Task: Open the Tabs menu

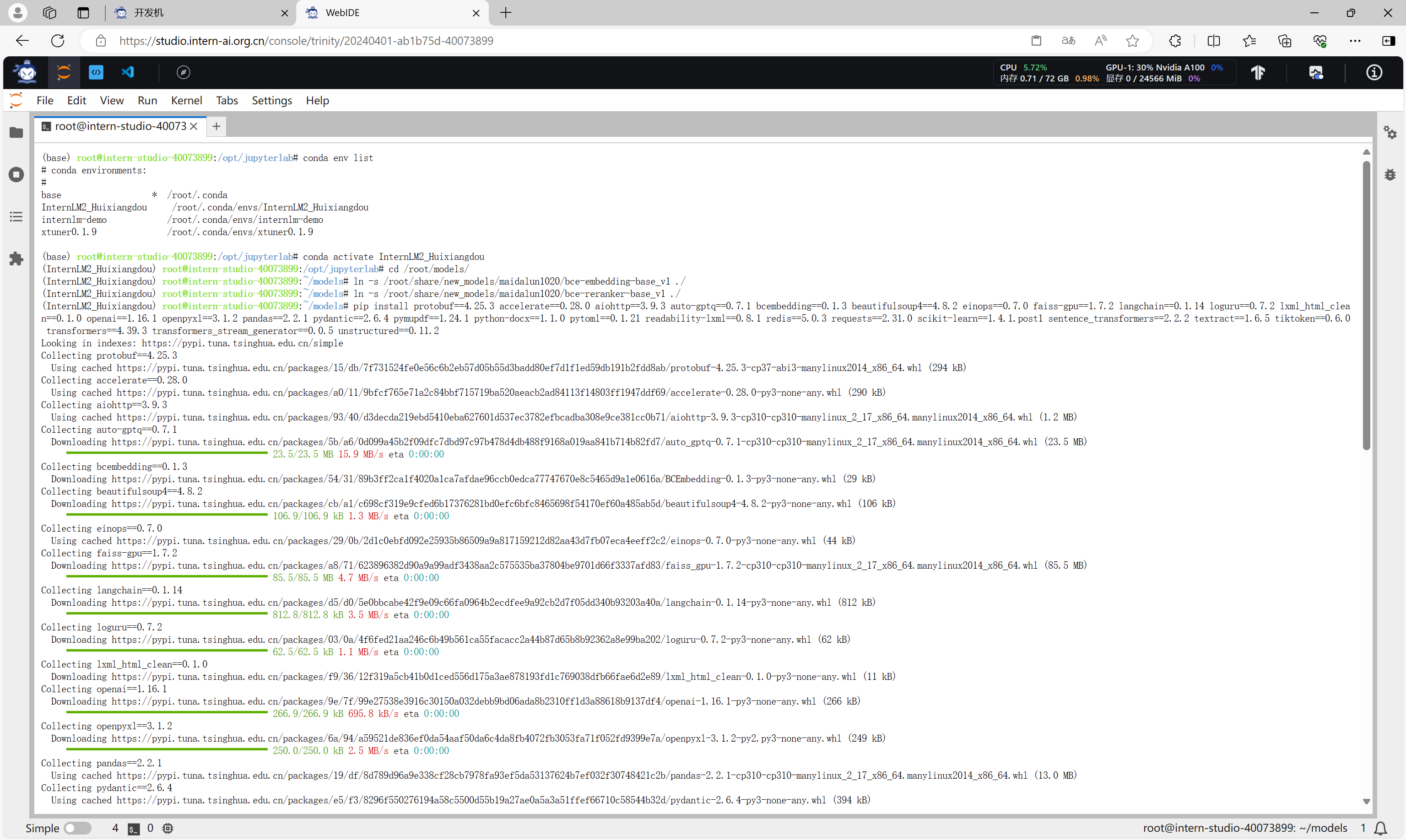Action: 227,100
